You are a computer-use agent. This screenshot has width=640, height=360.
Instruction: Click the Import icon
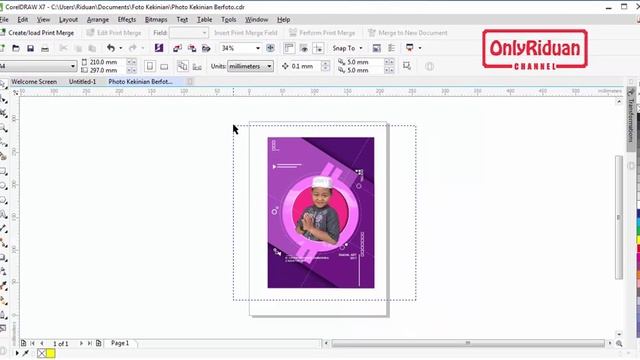pyautogui.click(x=177, y=48)
